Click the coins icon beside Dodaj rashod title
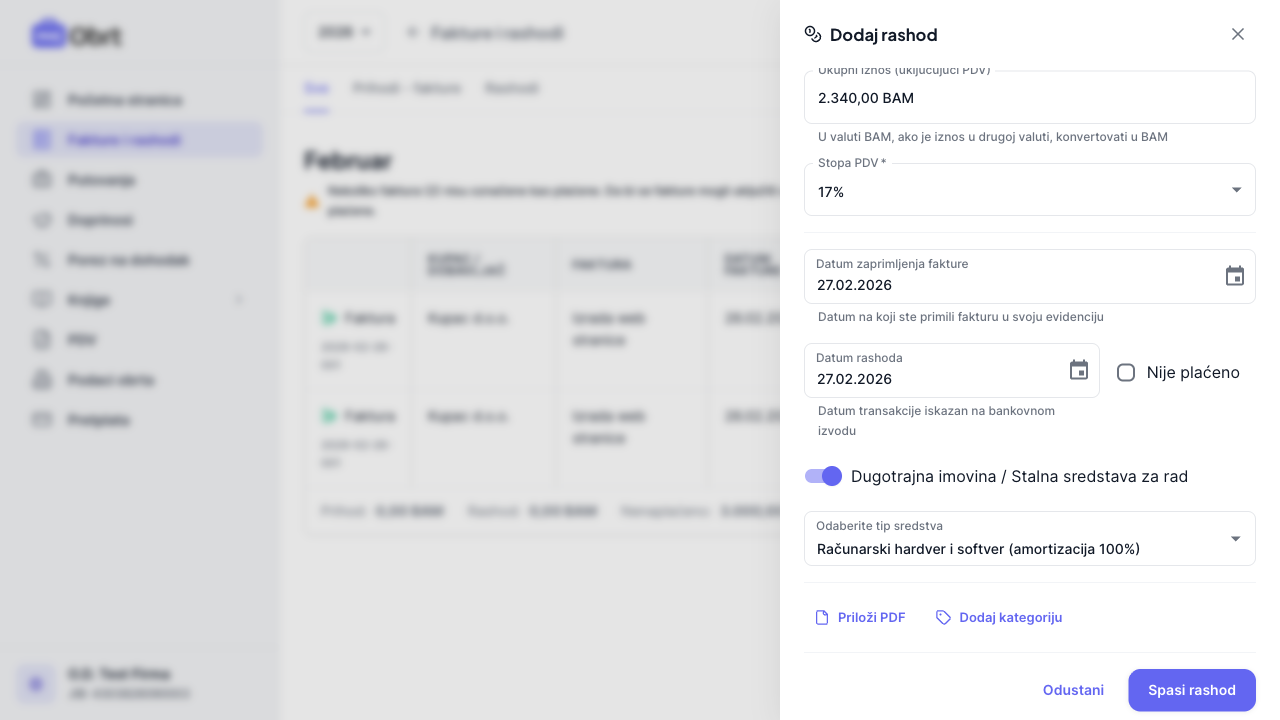 point(813,34)
